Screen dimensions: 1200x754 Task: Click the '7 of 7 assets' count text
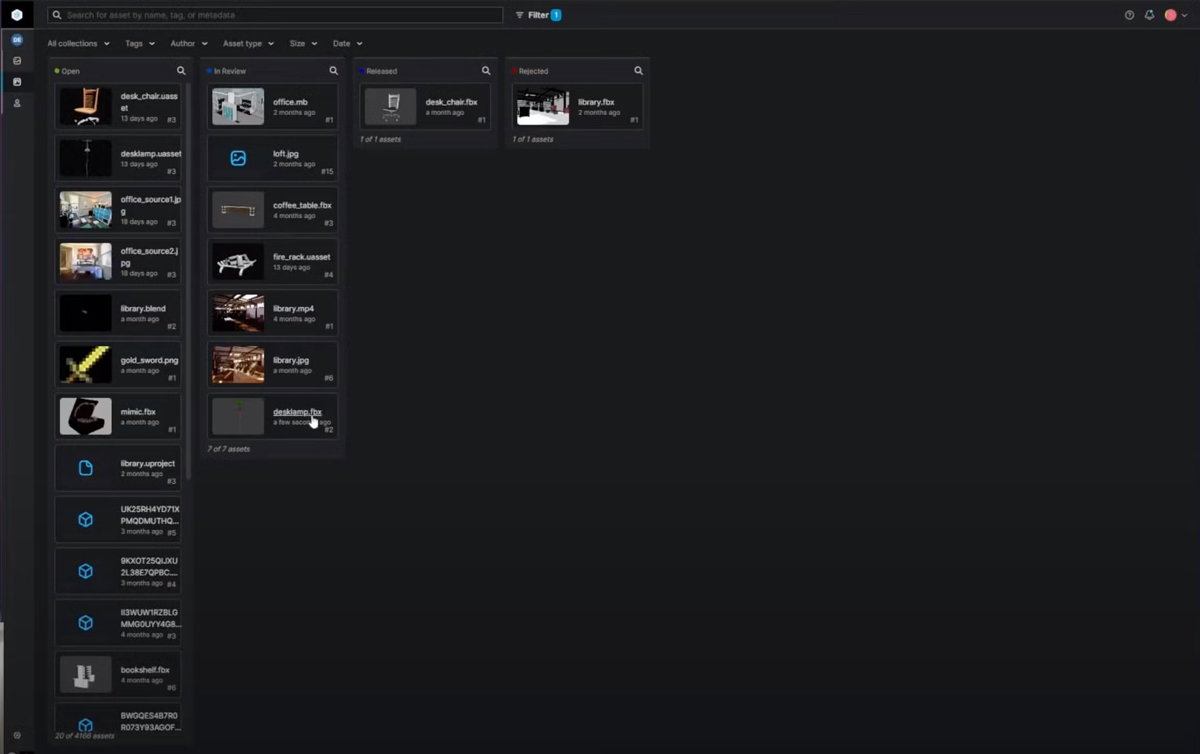(228, 449)
